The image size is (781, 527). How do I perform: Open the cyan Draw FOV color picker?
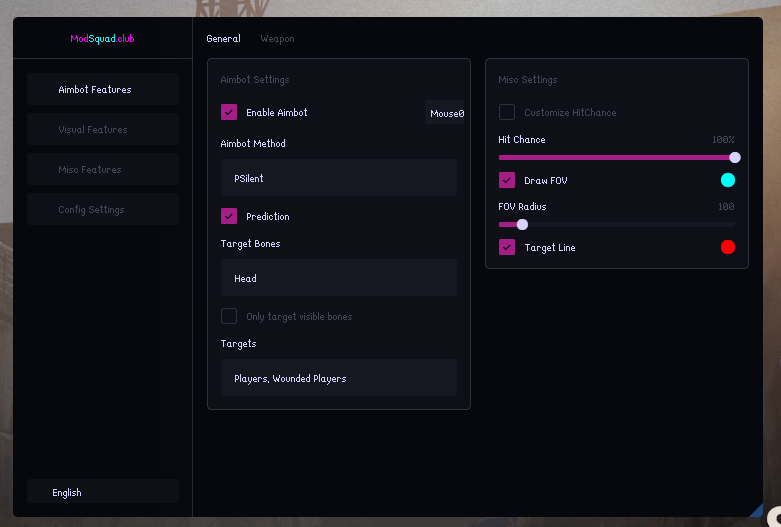(x=728, y=180)
